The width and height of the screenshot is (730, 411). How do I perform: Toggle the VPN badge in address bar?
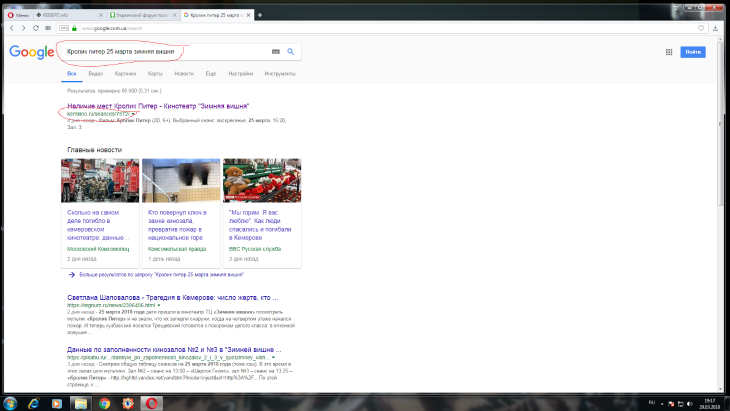point(64,28)
